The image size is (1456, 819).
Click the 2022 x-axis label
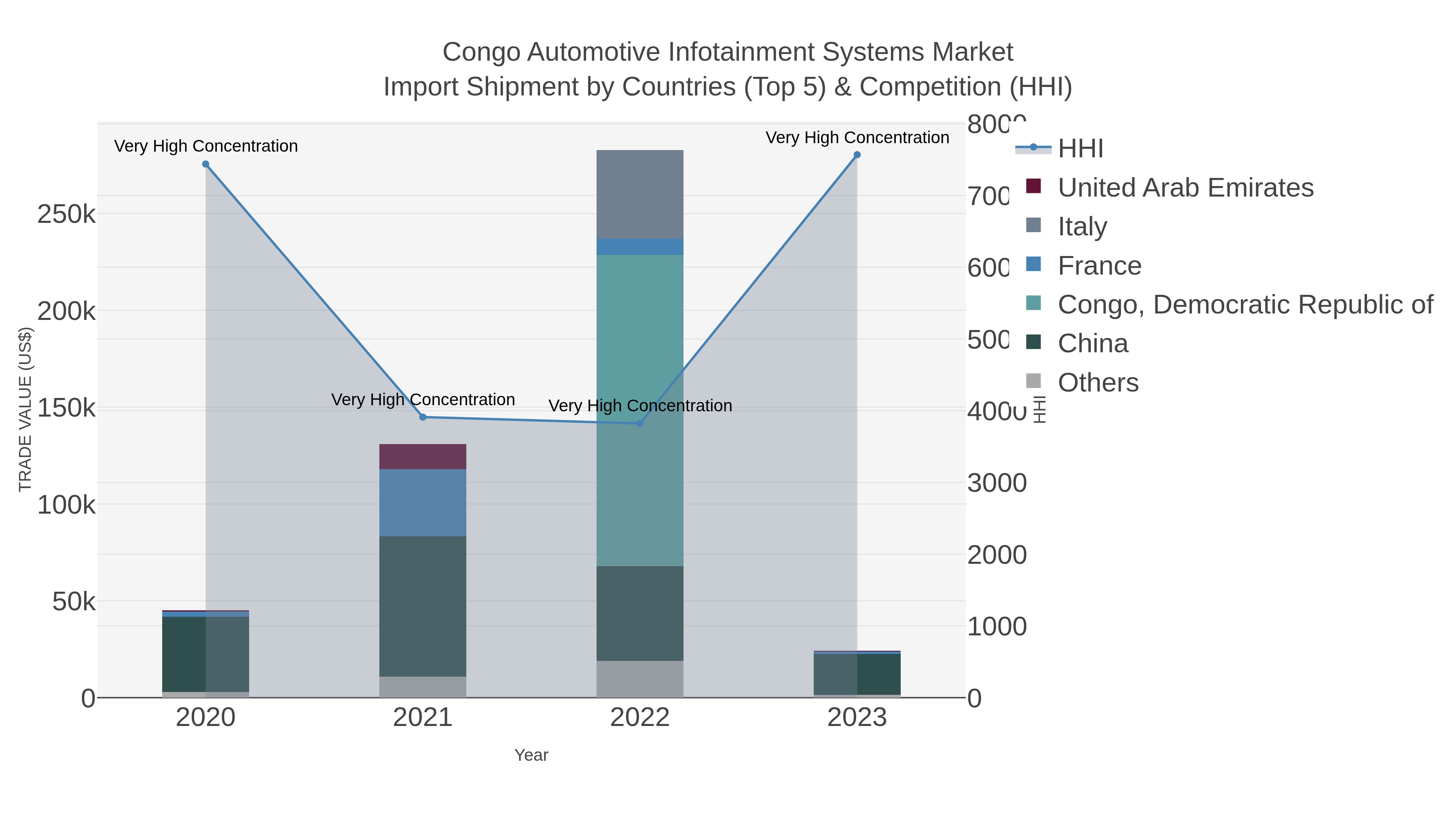point(640,718)
